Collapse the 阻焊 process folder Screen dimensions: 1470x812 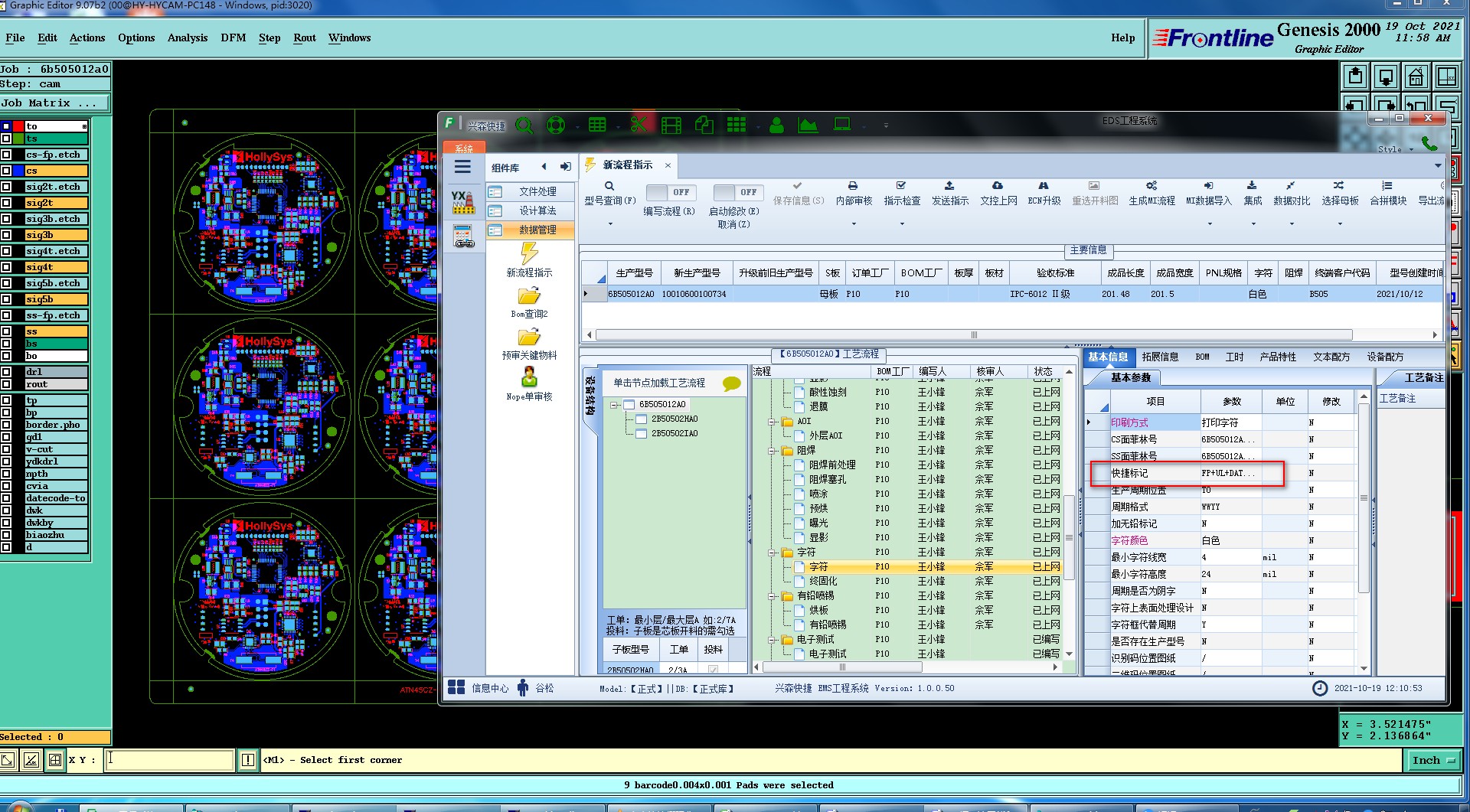click(x=773, y=451)
